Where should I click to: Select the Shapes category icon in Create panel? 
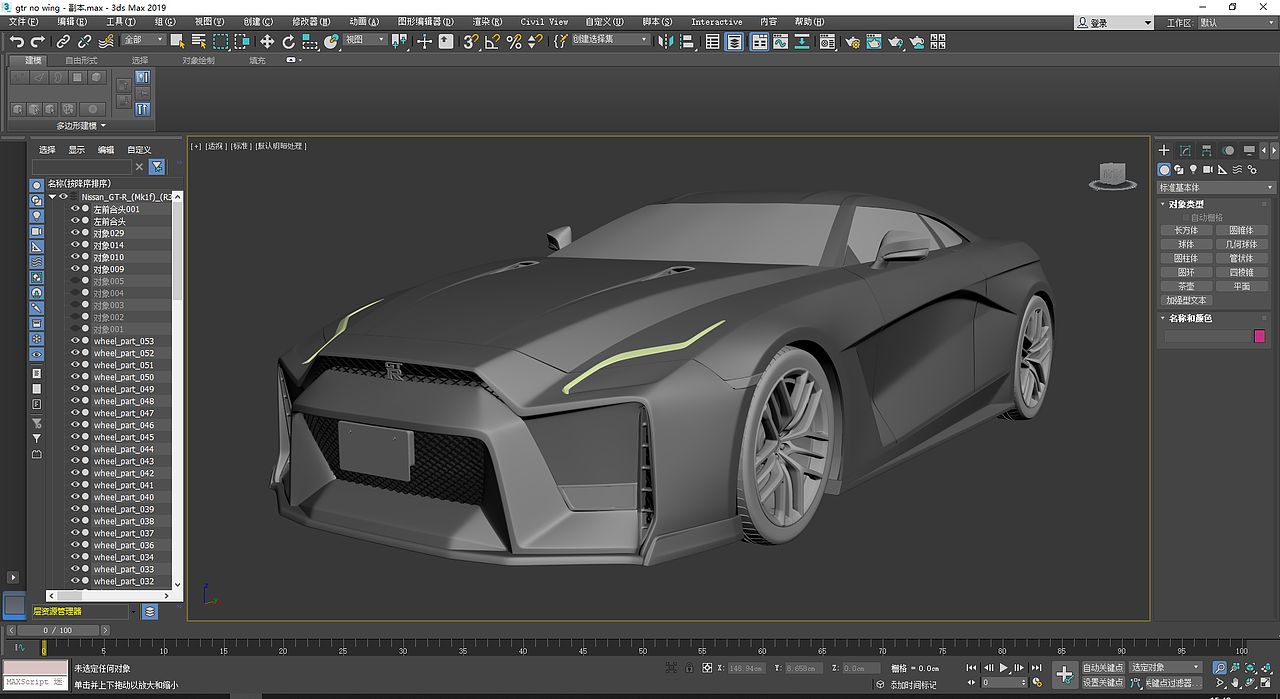1179,169
